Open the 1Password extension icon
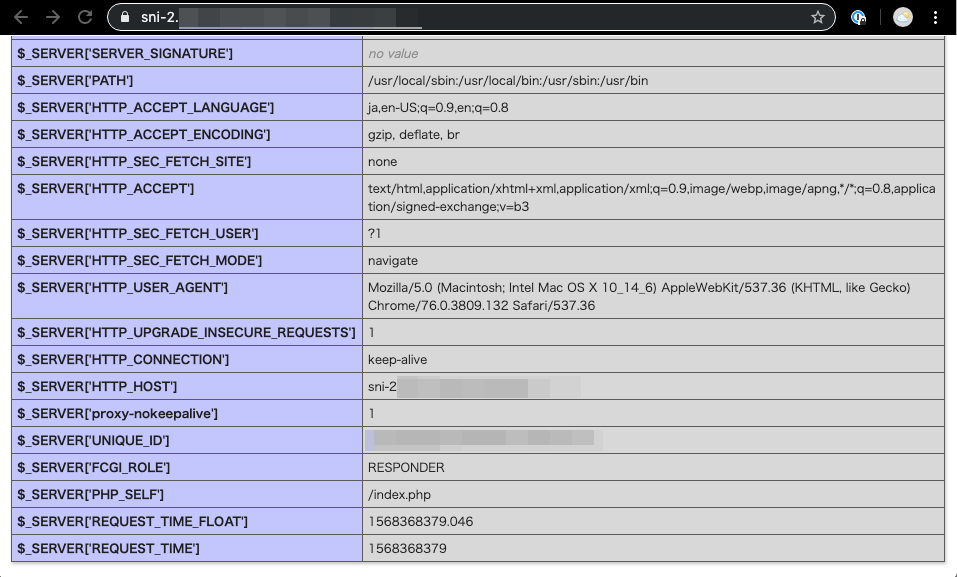Screen dimensions: 957x577 (858, 17)
